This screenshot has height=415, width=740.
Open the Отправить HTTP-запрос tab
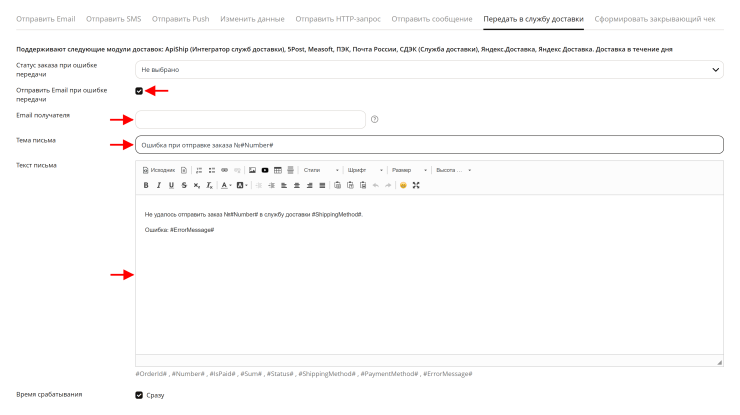coord(338,19)
